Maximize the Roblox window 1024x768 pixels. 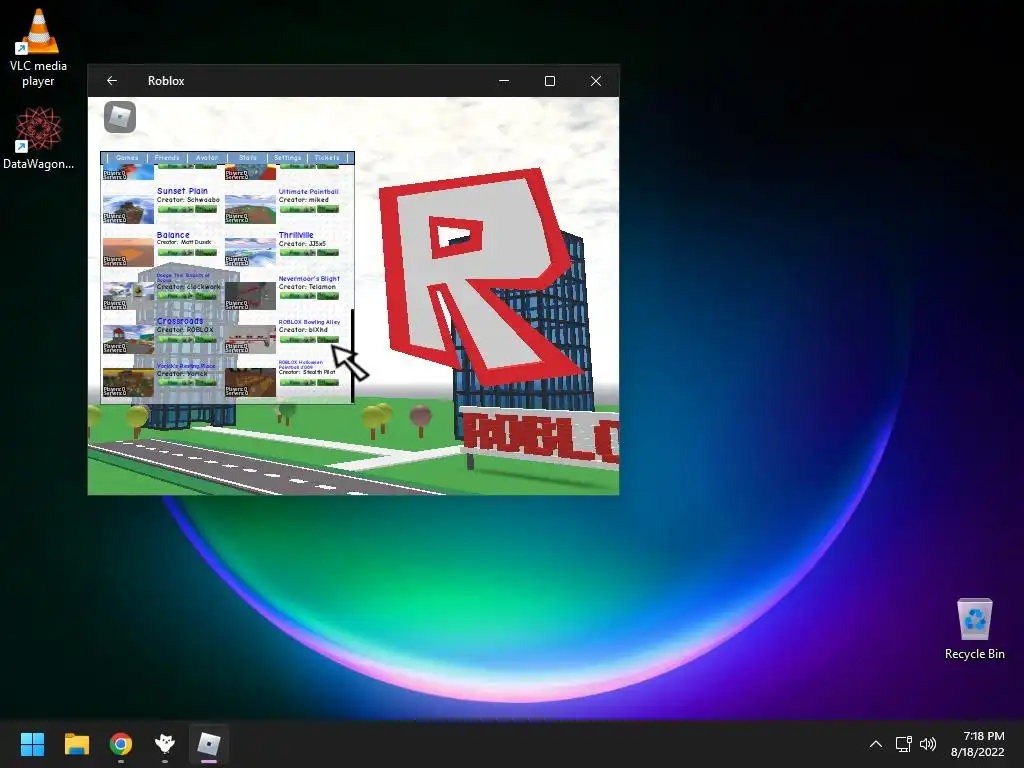[550, 81]
